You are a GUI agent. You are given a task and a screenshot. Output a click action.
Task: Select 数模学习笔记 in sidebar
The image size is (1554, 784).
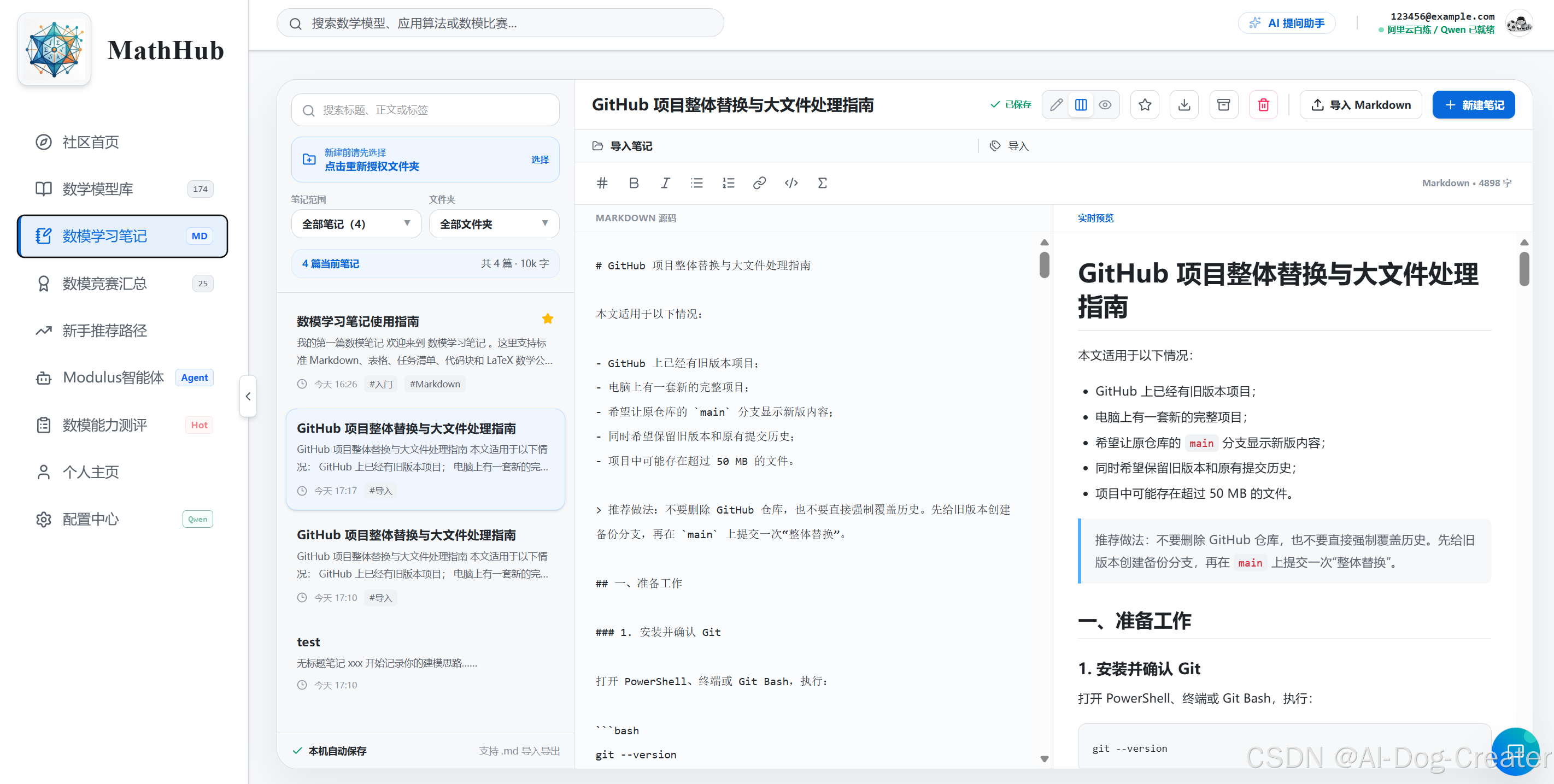pos(123,237)
